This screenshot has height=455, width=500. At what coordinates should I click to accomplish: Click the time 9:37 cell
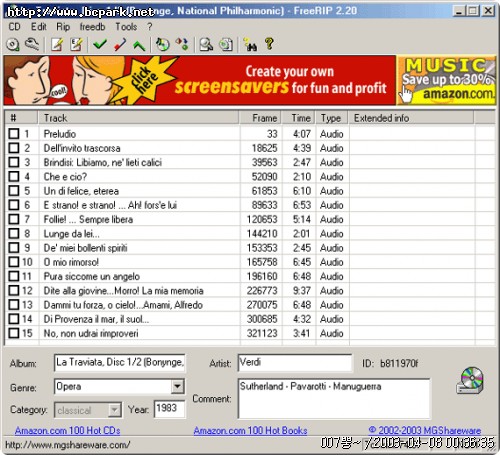(x=302, y=291)
